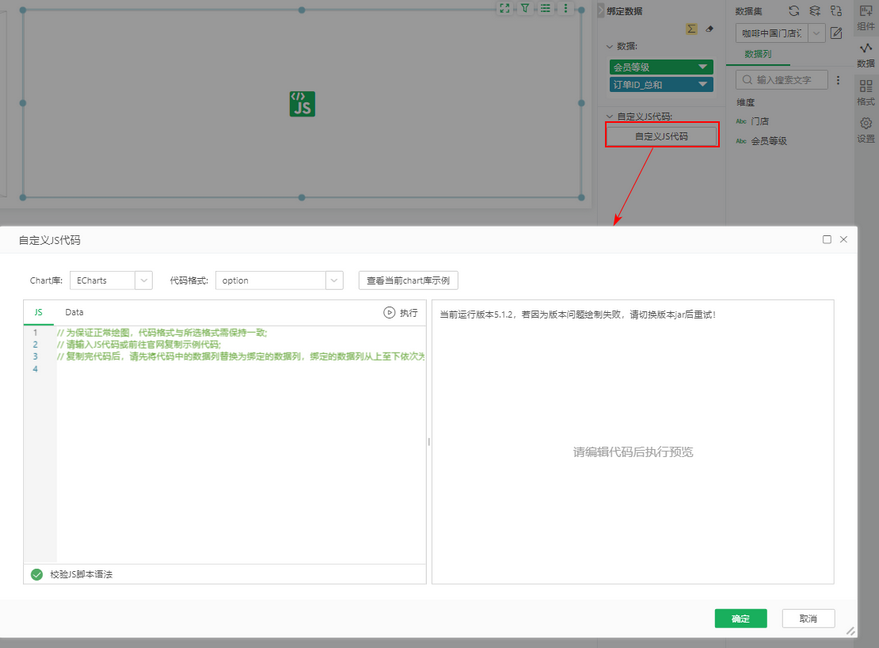This screenshot has height=648, width=879.
Task: Click the 取消 button
Action: pos(808,619)
